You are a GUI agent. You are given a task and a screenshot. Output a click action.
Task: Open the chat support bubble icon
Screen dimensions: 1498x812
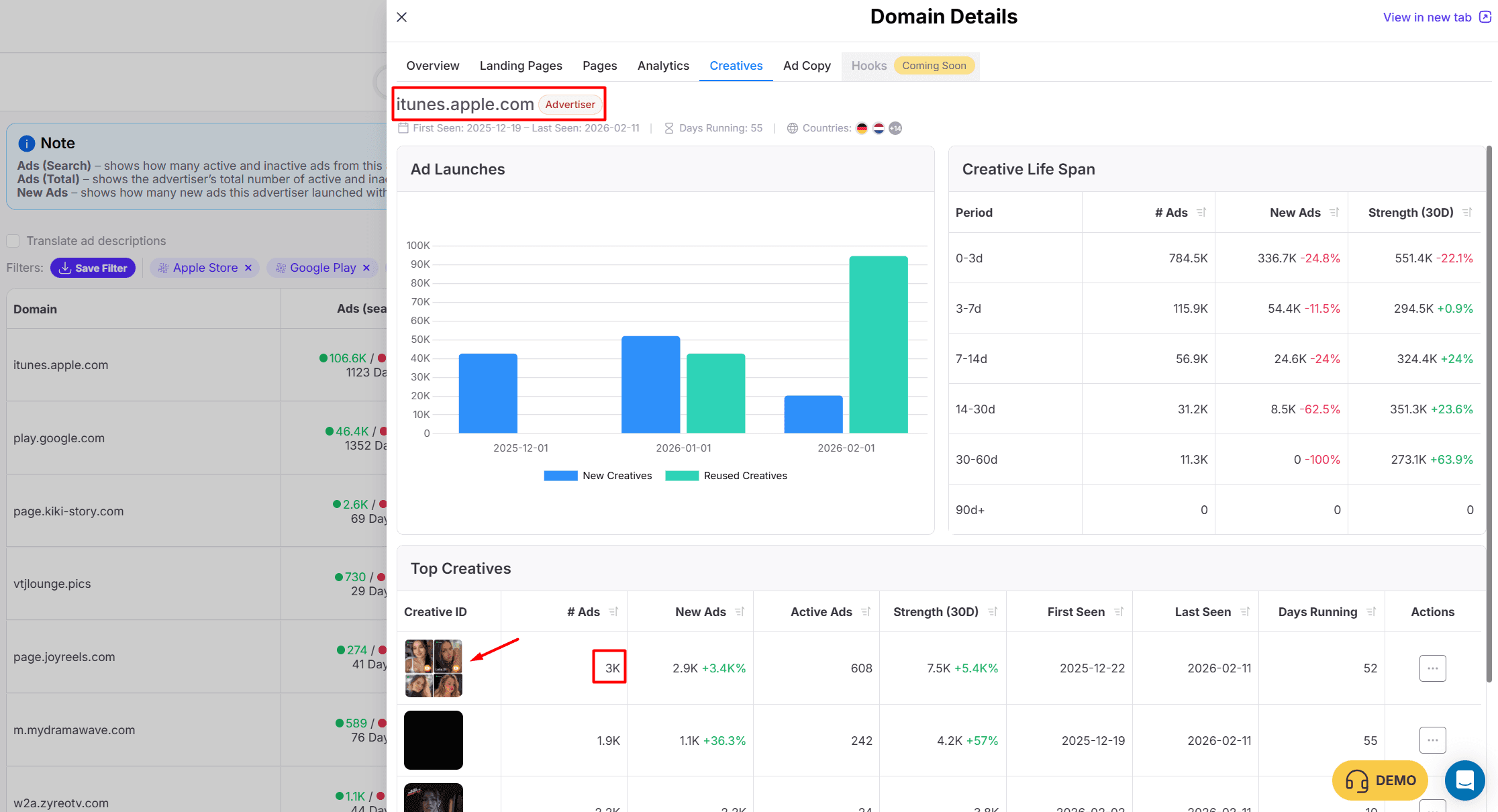pyautogui.click(x=1464, y=780)
